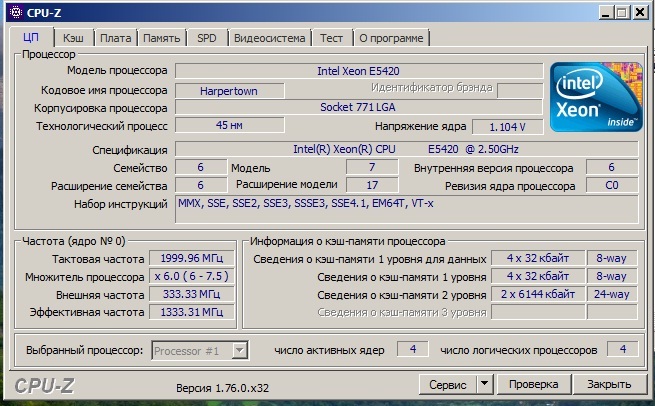The height and width of the screenshot is (406, 655).
Task: Click the Проверка button
Action: pyautogui.click(x=533, y=384)
